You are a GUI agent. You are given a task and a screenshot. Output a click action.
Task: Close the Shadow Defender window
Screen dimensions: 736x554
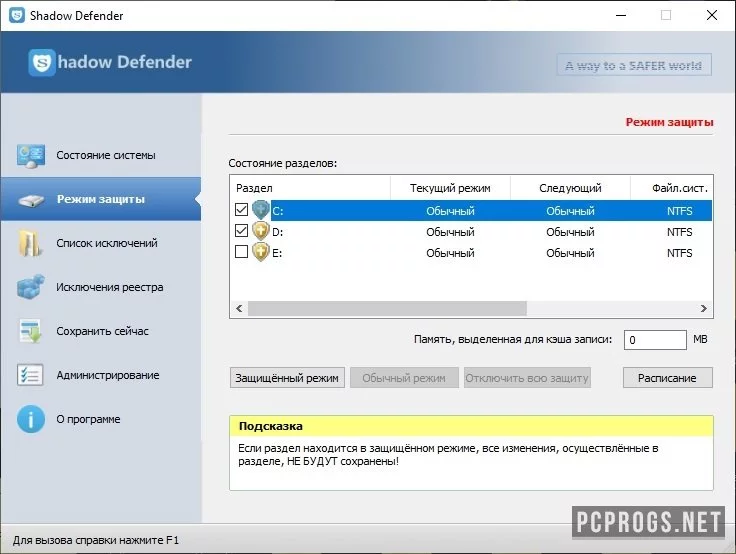712,15
